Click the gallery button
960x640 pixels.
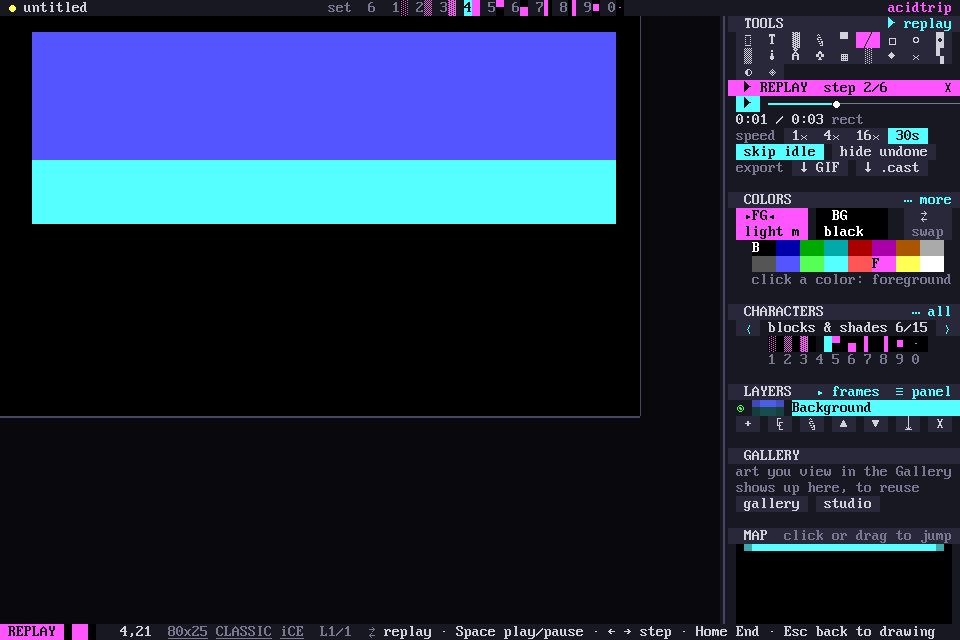point(771,504)
